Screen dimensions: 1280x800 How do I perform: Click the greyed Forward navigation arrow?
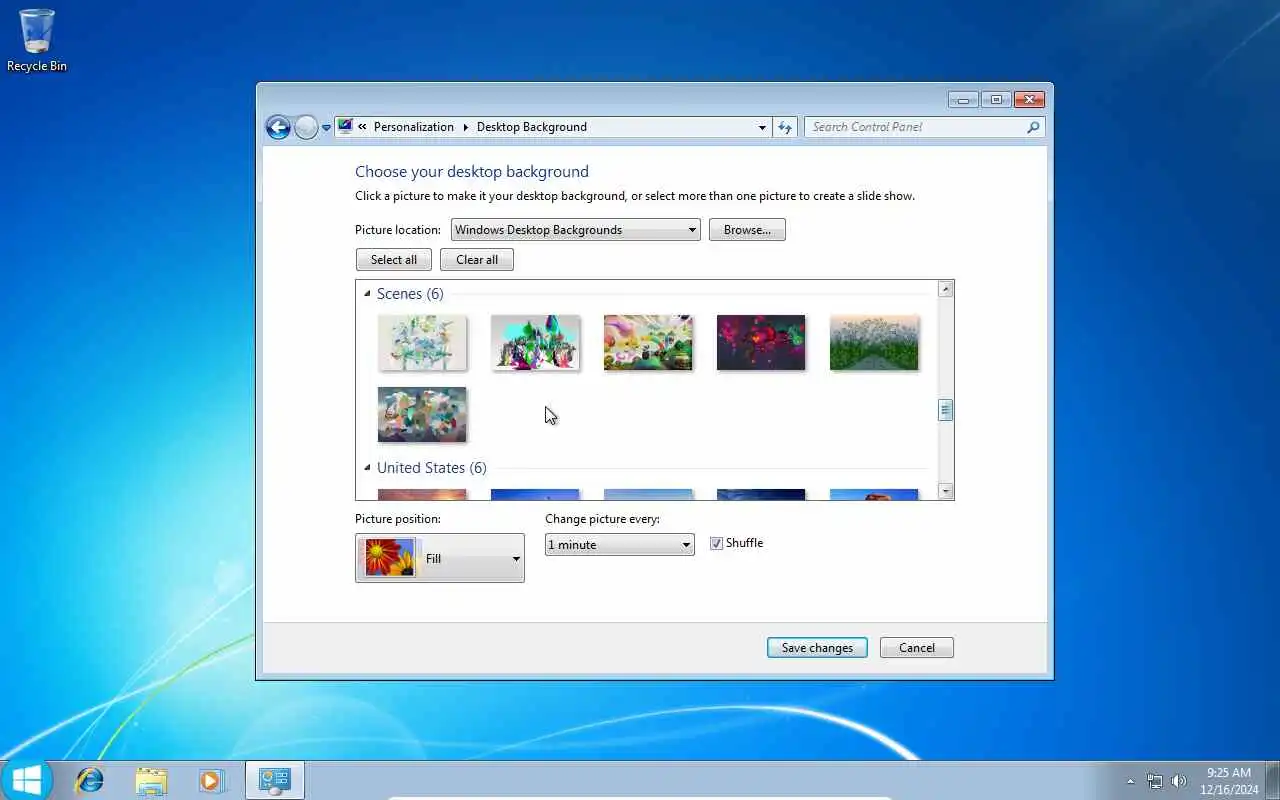click(x=306, y=127)
